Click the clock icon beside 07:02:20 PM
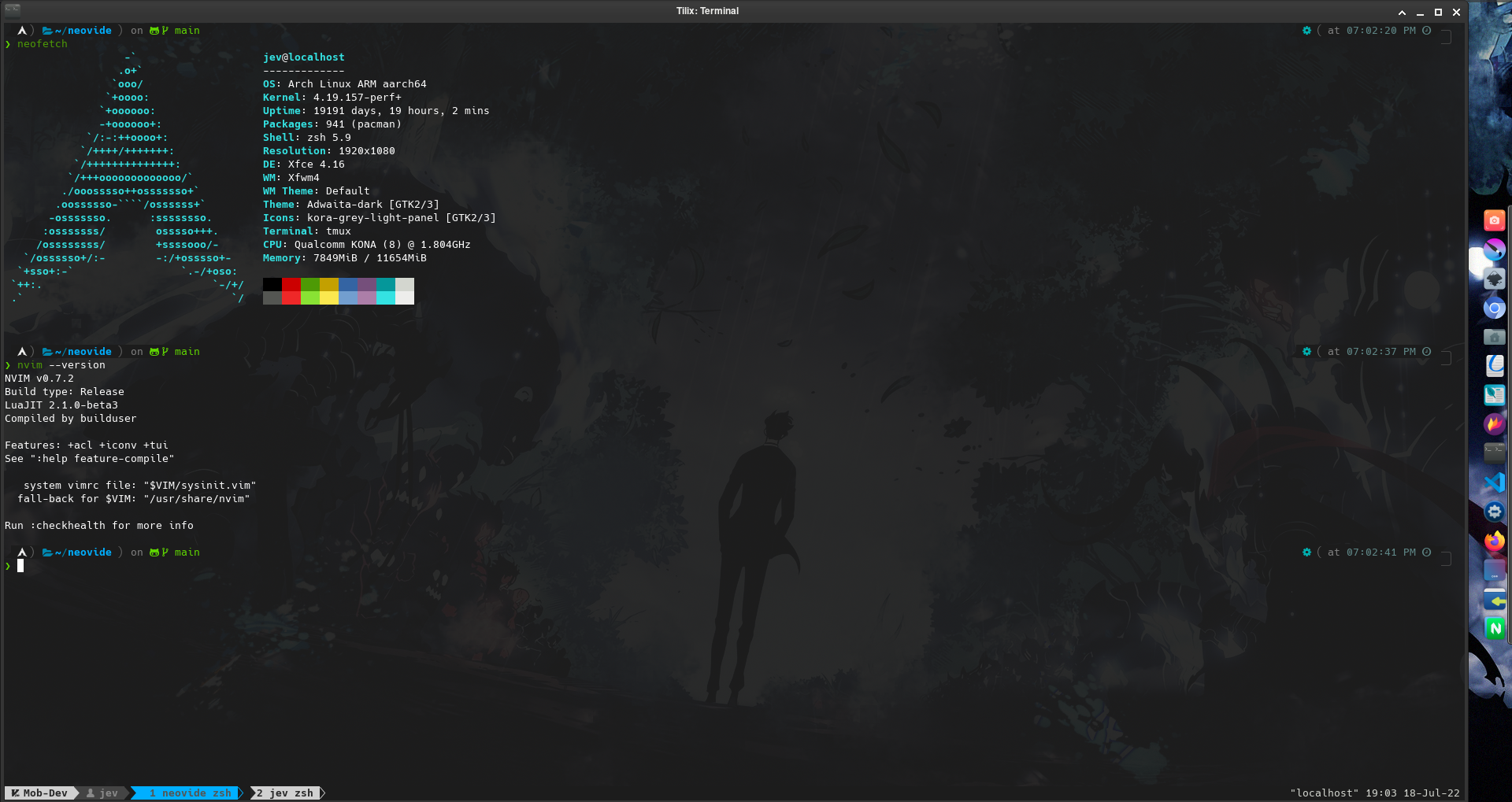The width and height of the screenshot is (1512, 802). [x=1426, y=31]
